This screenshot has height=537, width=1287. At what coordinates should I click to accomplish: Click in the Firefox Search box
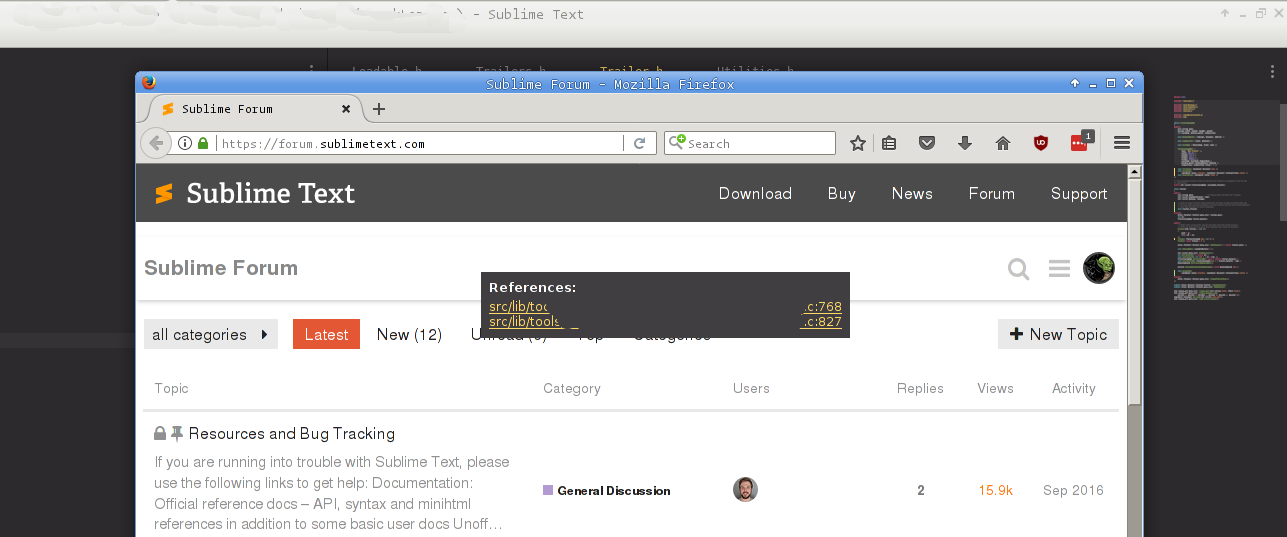[x=758, y=143]
